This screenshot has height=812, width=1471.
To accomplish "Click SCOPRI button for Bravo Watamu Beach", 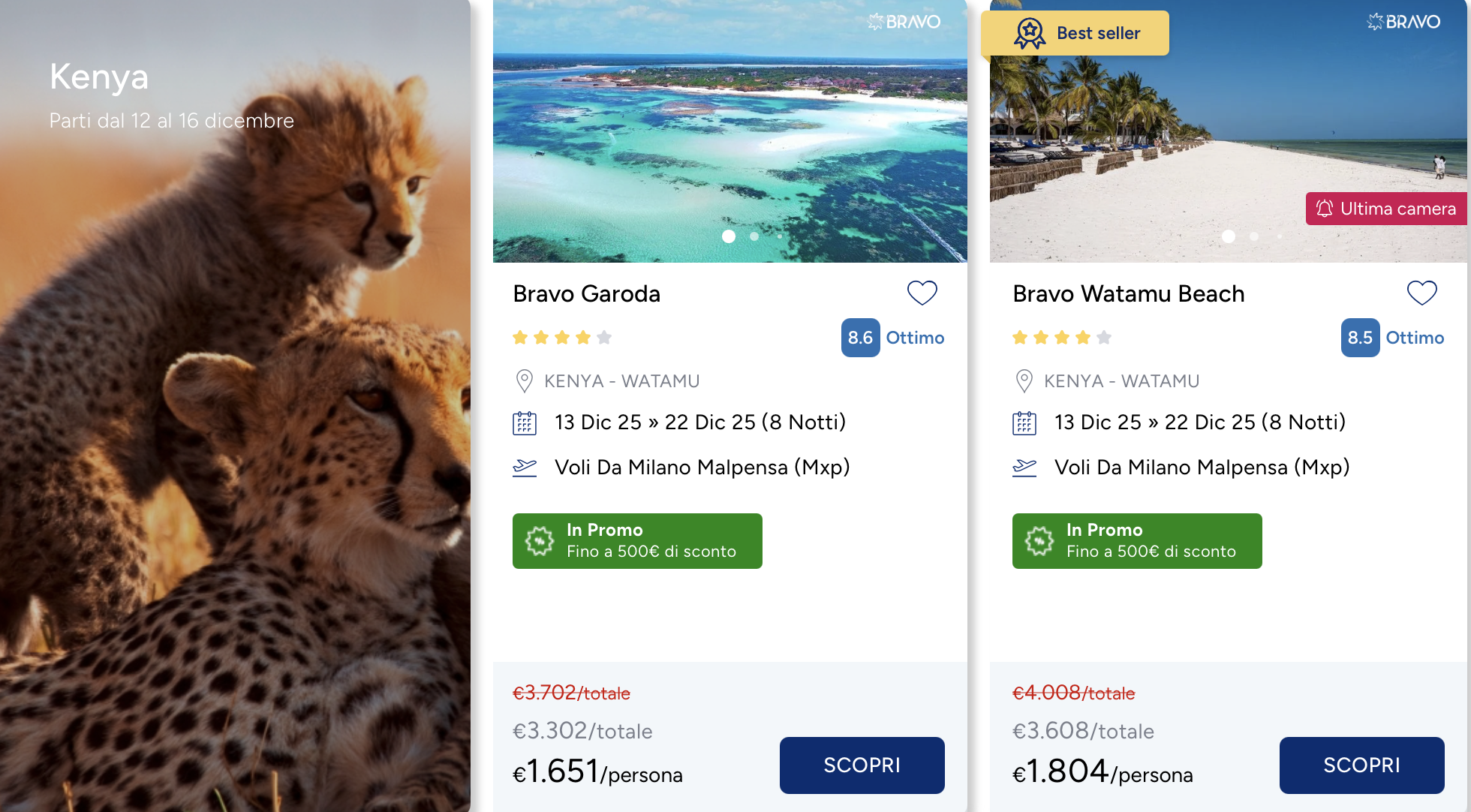I will (1361, 765).
